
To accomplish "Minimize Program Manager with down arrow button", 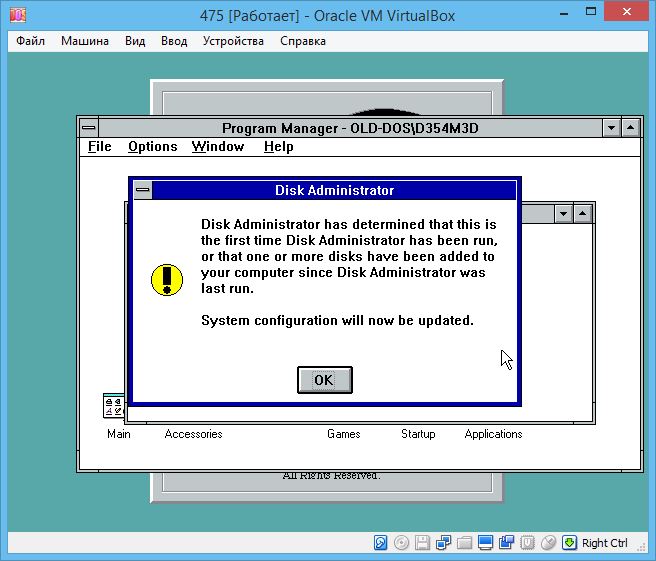I will pos(611,128).
